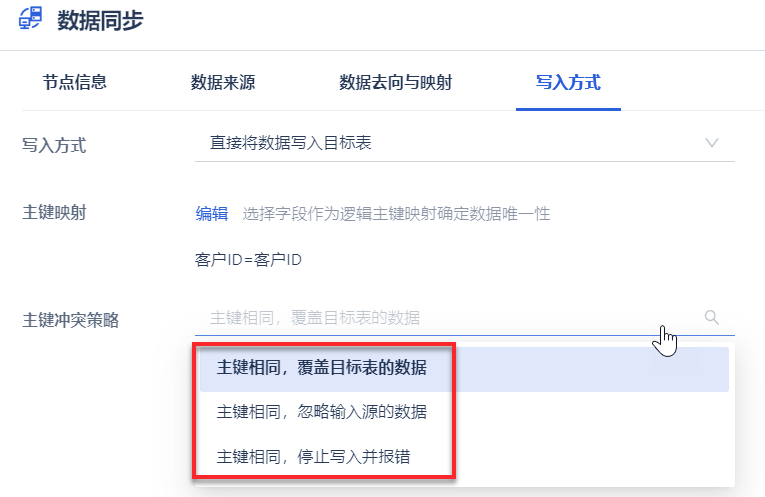Click hint text 选择字段作为逻辑主键映射确定数据唯一性
Image resolution: width=765 pixels, height=497 pixels.
point(396,214)
